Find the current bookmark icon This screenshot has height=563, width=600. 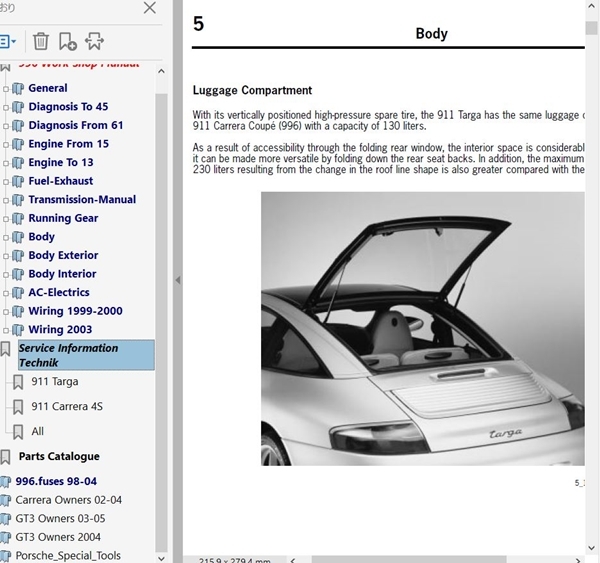(x=94, y=41)
